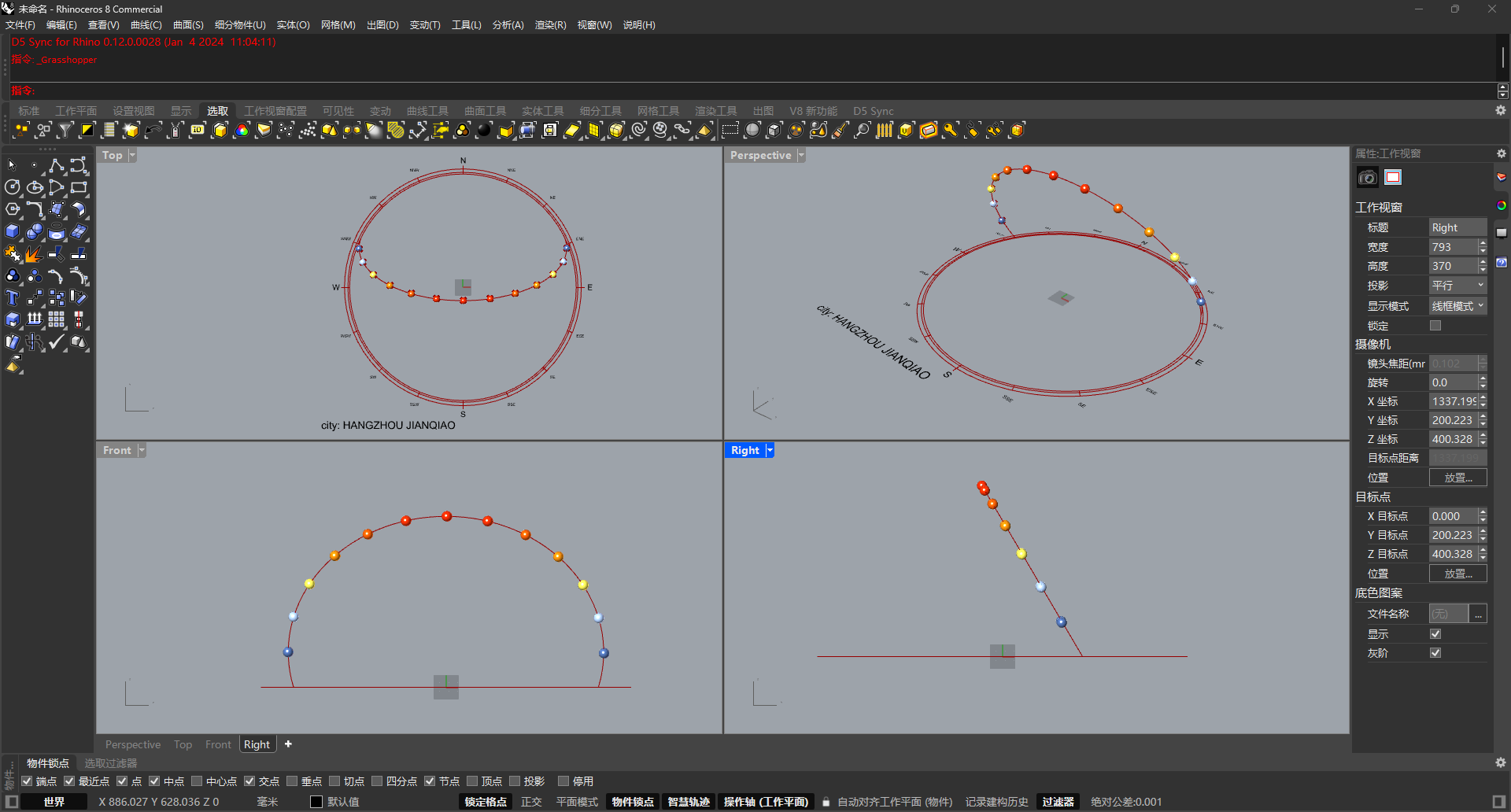
Task: Adjust the Z 坐标 stepper arrows
Action: coord(1483,439)
